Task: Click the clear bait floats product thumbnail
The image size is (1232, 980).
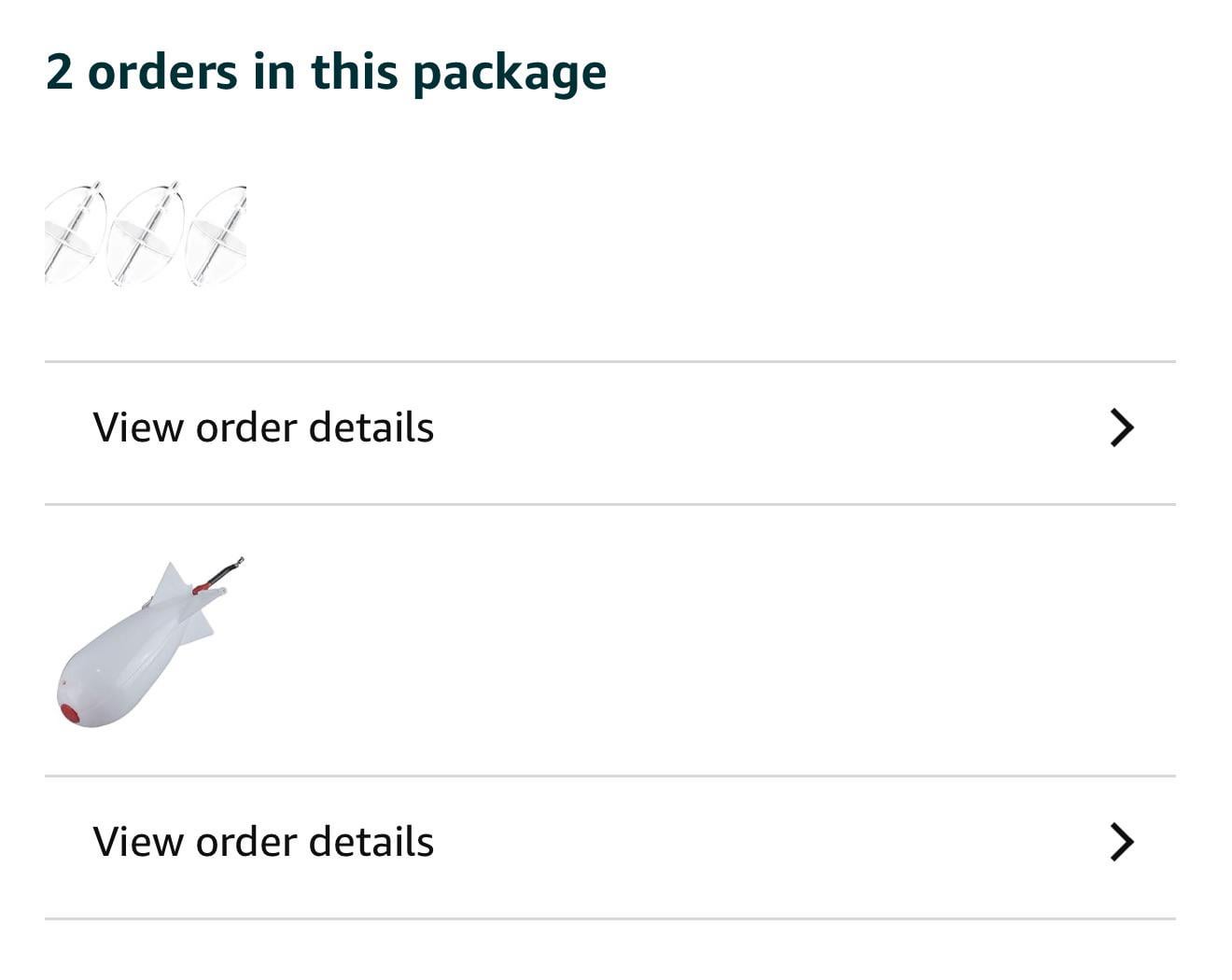Action: (146, 233)
